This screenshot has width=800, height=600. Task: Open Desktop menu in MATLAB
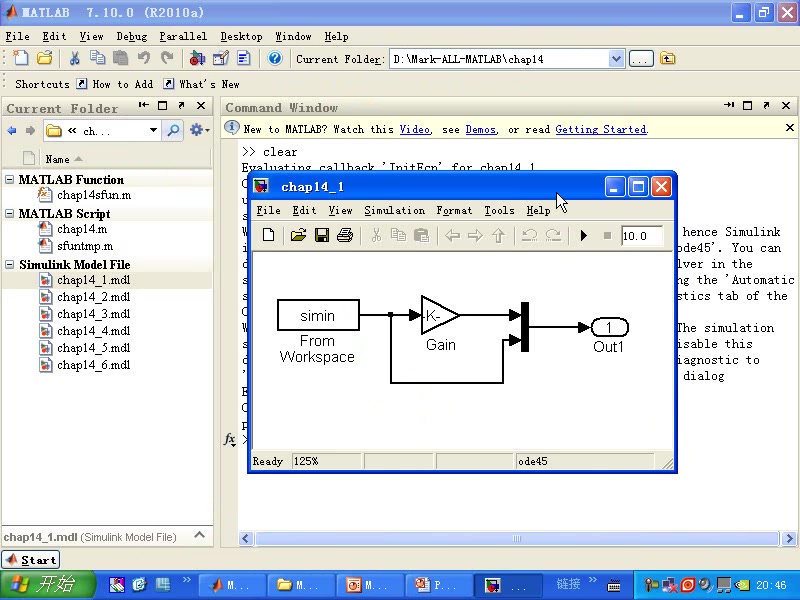click(x=241, y=37)
